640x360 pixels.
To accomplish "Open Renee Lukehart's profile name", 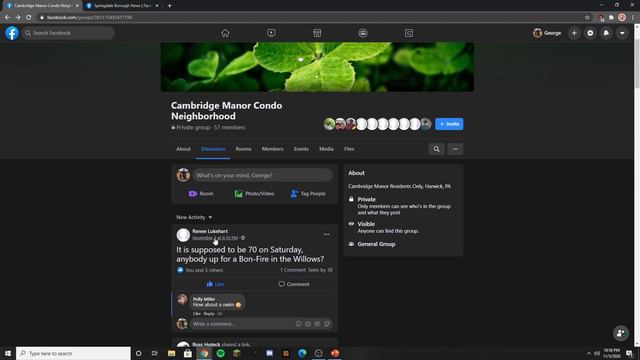I will 210,231.
